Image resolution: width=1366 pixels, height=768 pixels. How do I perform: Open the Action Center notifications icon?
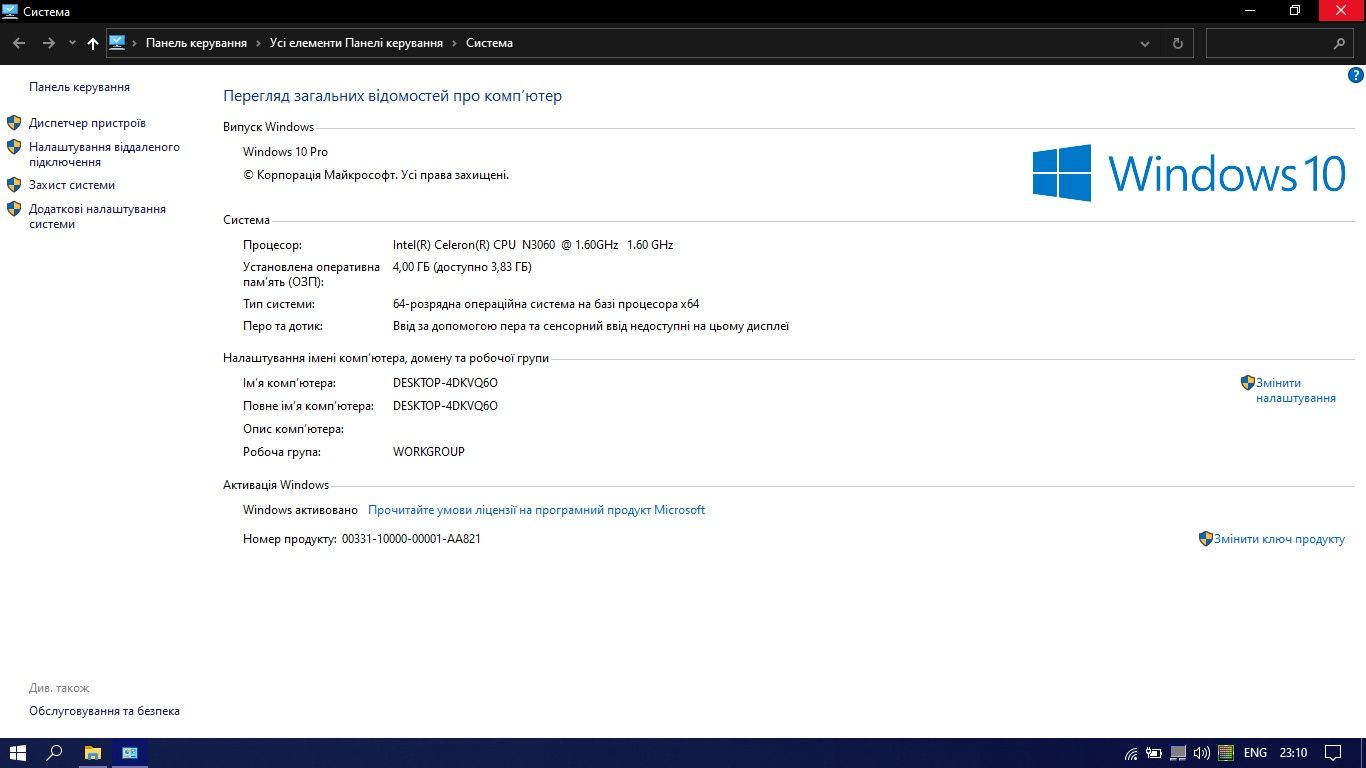click(1333, 753)
